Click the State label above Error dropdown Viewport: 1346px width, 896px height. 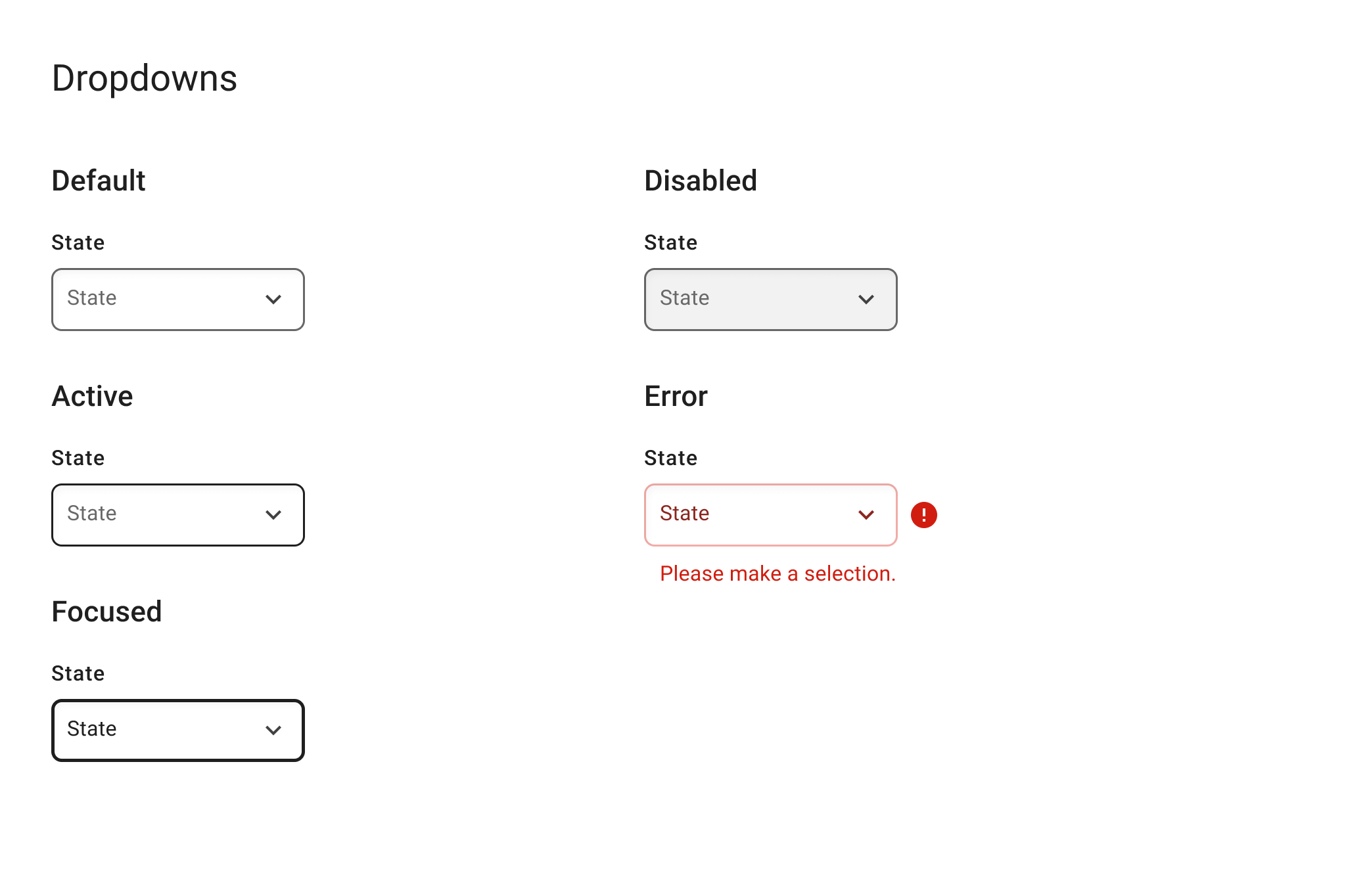tap(670, 458)
